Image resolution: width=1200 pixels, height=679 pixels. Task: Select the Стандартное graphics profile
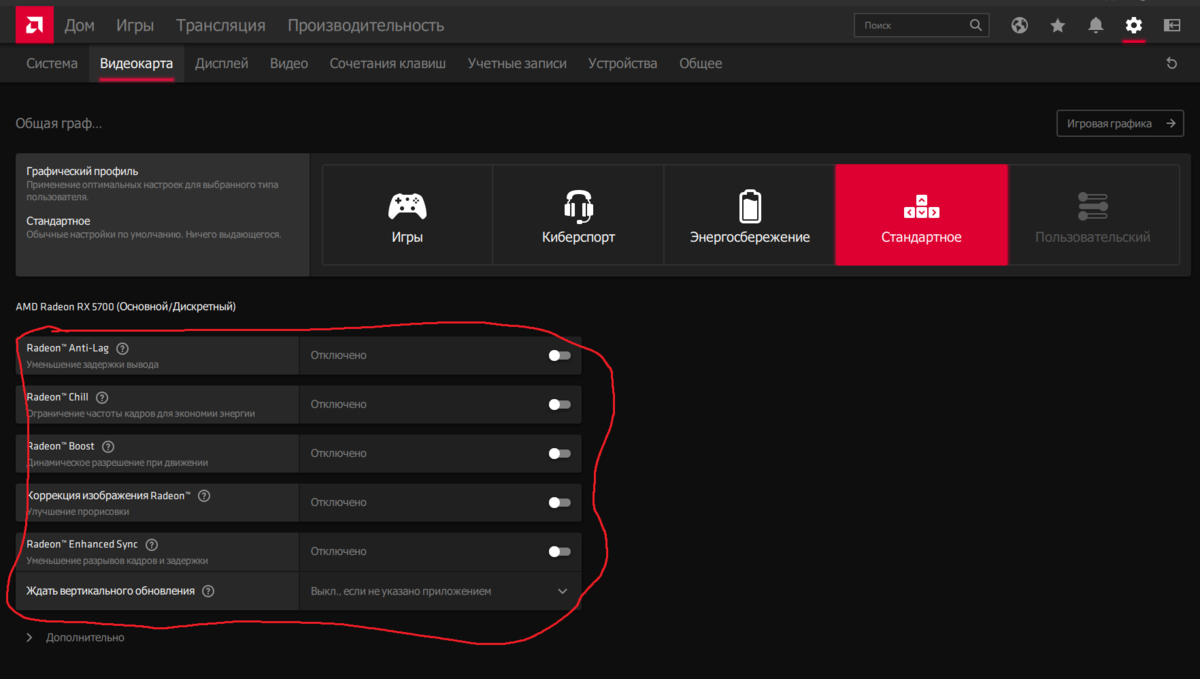pyautogui.click(x=921, y=215)
